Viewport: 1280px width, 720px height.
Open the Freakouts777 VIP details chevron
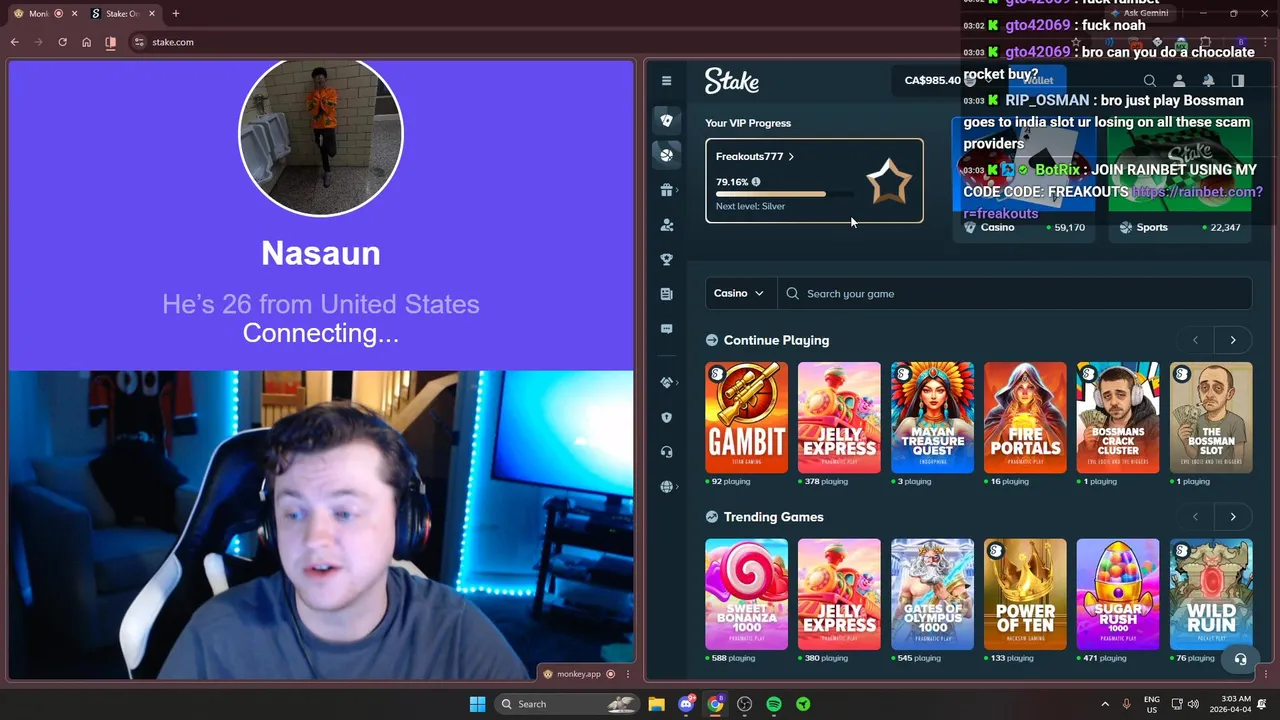pyautogui.click(x=791, y=157)
